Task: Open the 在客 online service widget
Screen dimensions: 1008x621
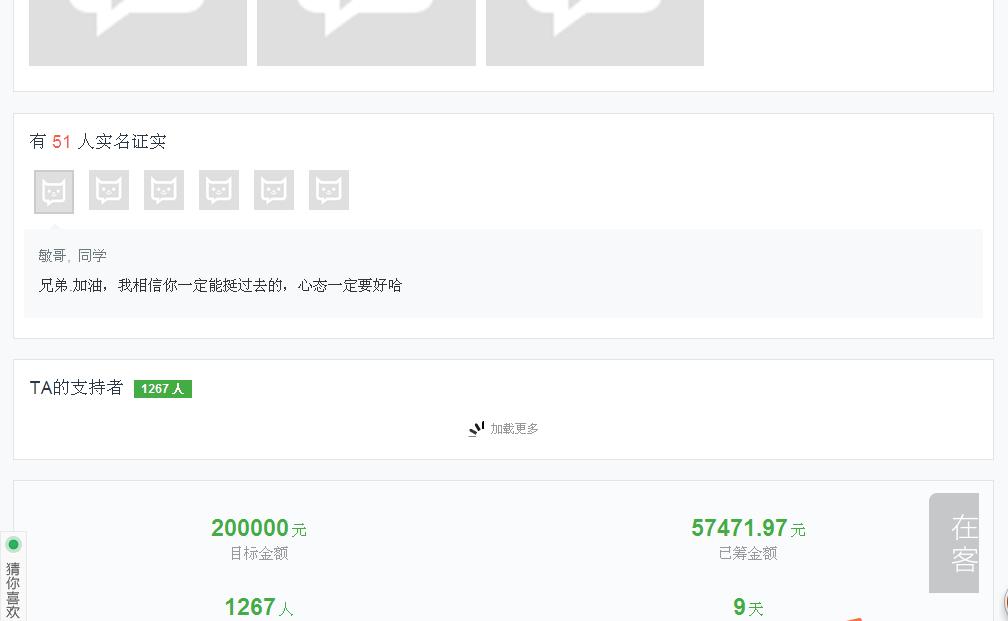Action: [956, 543]
